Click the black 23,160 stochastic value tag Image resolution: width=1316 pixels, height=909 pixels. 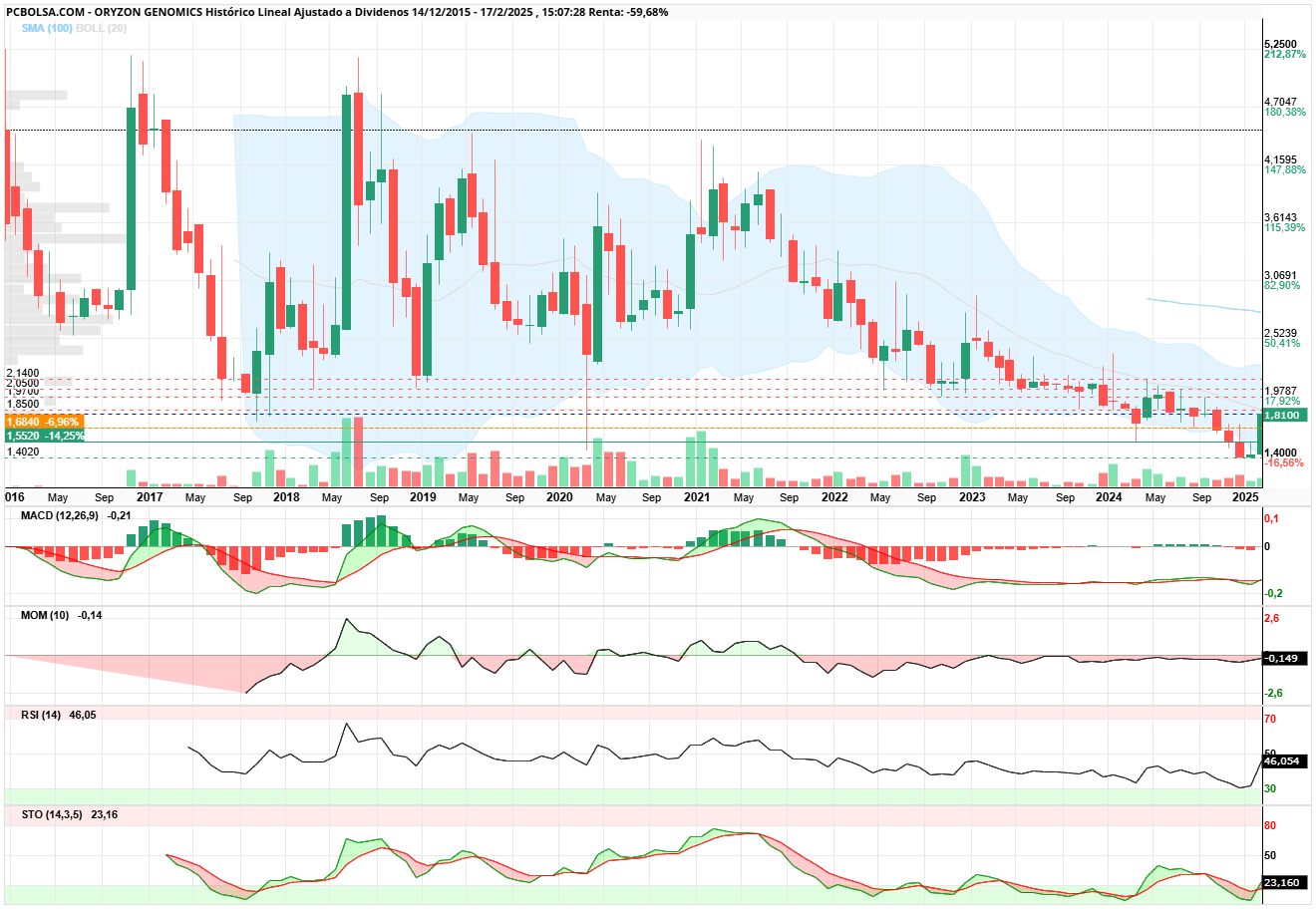click(1283, 882)
